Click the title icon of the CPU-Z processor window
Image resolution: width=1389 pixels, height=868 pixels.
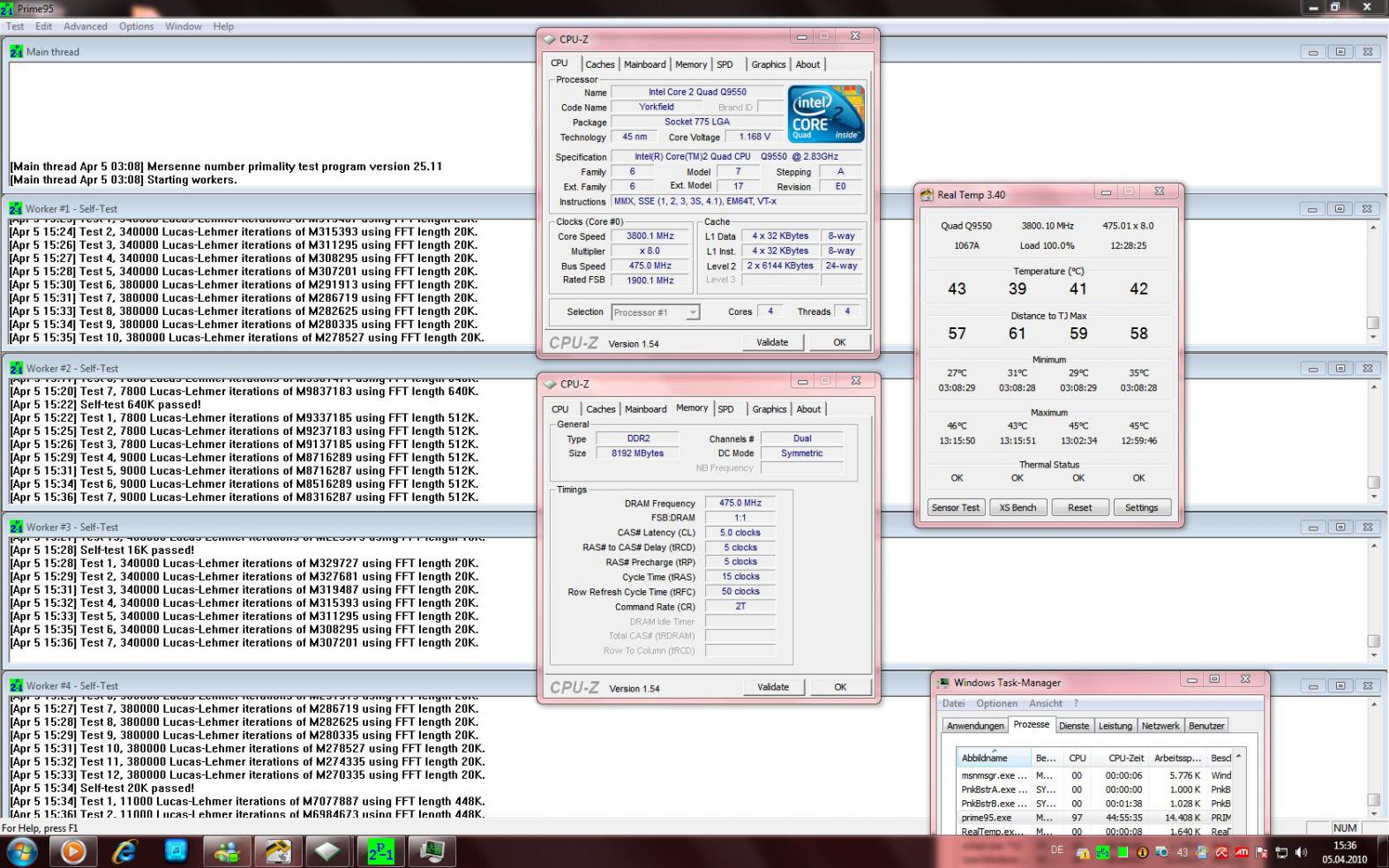[x=549, y=39]
